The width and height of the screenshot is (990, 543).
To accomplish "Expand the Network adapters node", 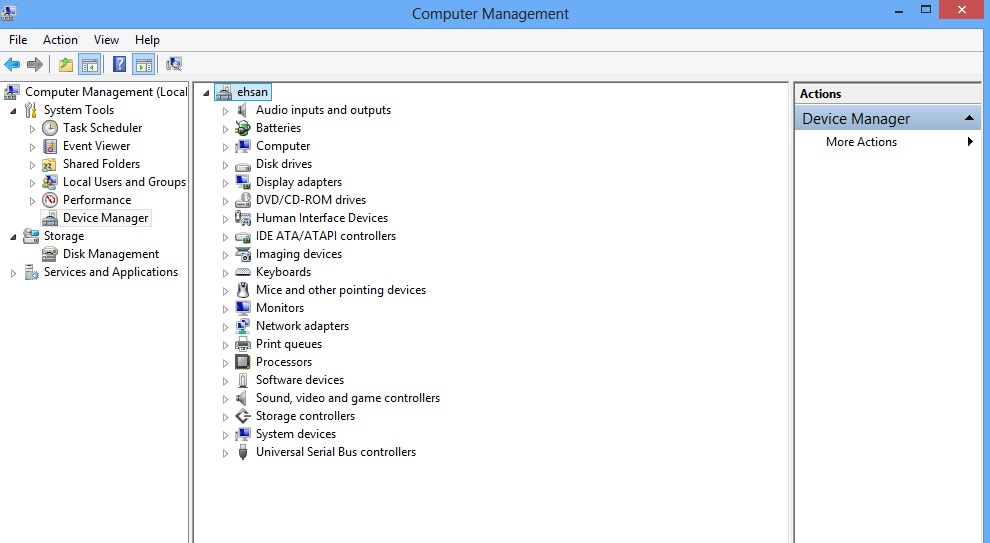I will tap(226, 327).
